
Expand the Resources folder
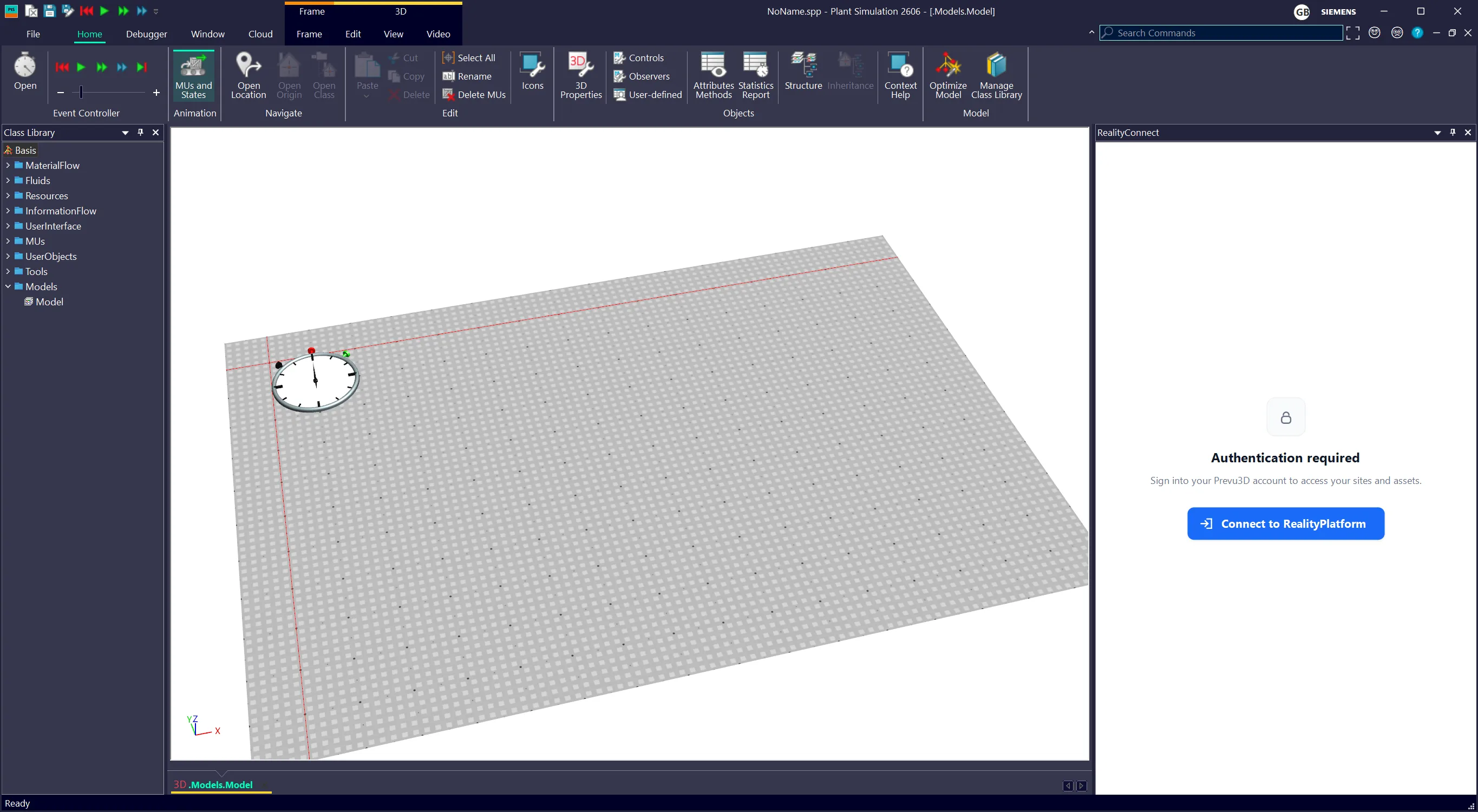[x=8, y=195]
